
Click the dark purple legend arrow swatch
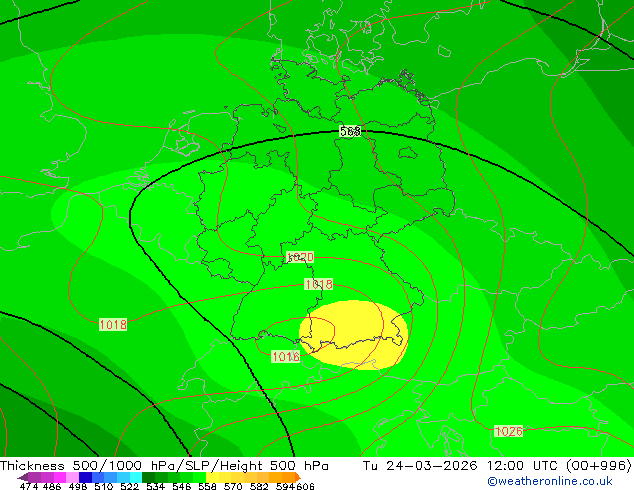(22, 477)
